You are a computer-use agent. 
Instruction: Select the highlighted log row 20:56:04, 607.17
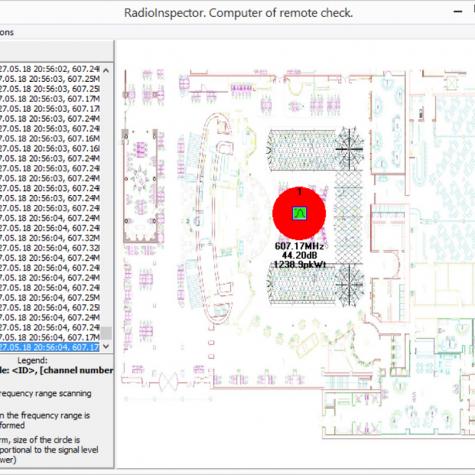[x=50, y=347]
